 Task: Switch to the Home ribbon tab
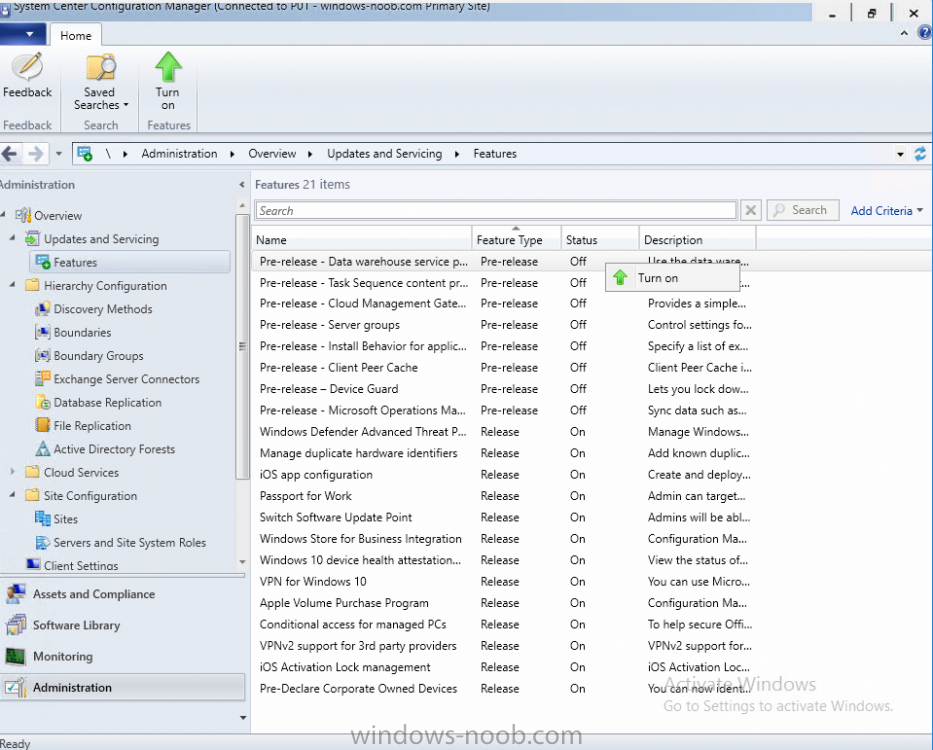76,36
